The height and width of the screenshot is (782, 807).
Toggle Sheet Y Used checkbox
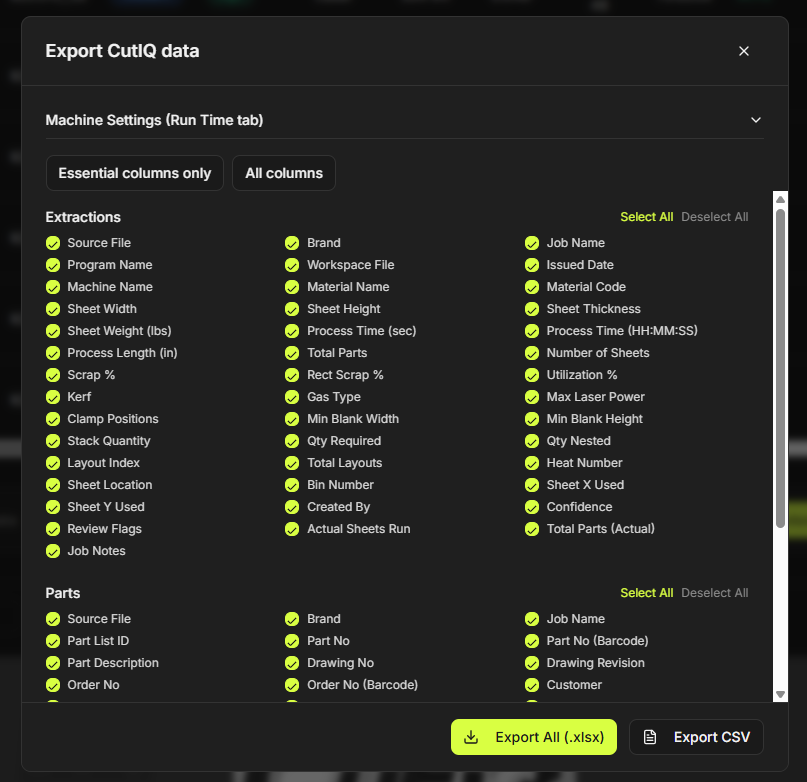pyautogui.click(x=53, y=507)
